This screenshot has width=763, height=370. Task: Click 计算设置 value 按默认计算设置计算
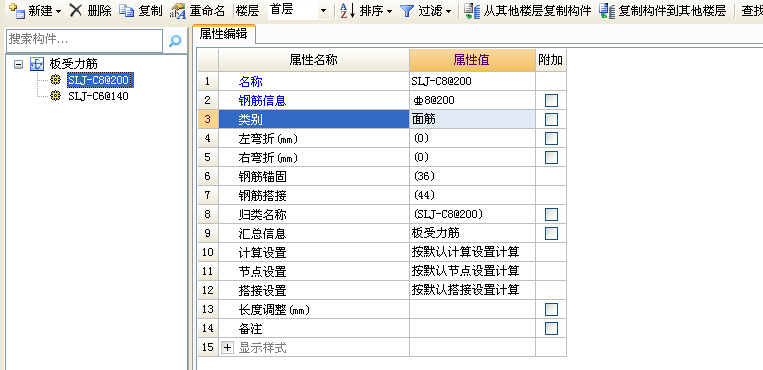tap(472, 252)
